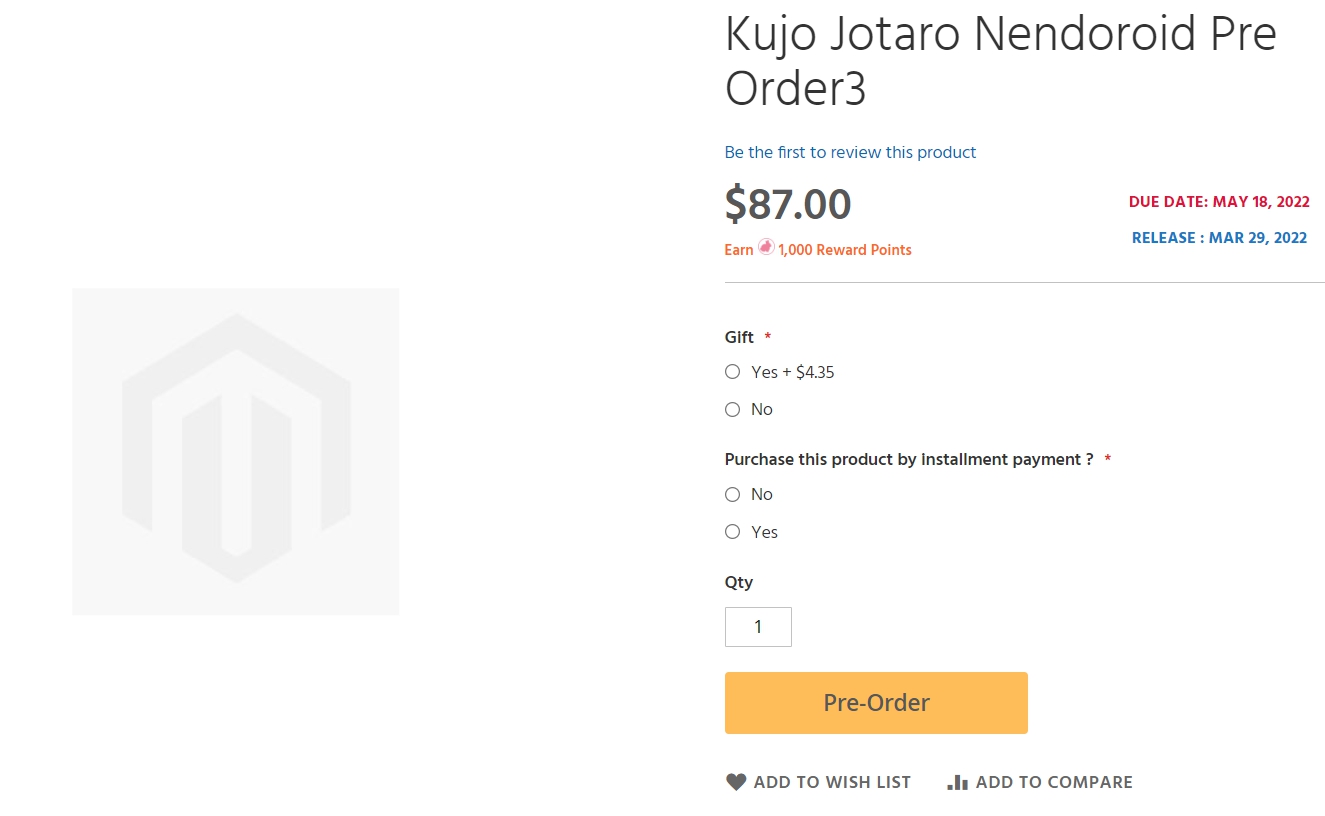This screenshot has height=816, width=1325.
Task: Click the Pre-Order button
Action: click(876, 703)
